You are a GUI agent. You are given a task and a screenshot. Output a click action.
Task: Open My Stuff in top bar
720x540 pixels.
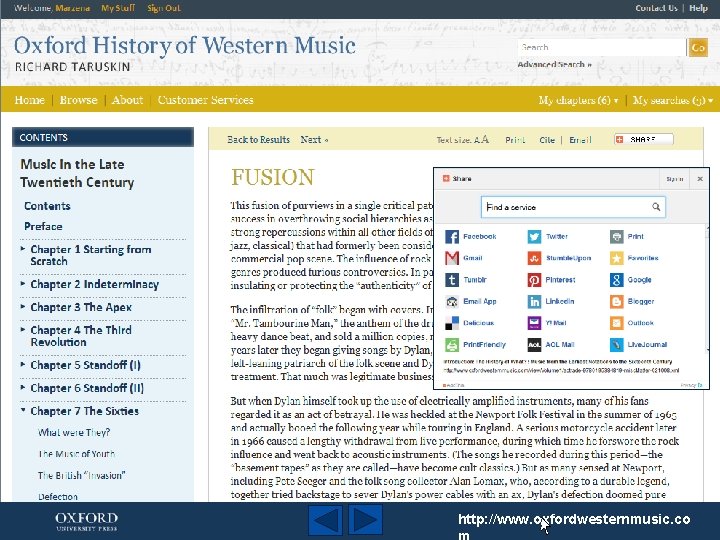(118, 8)
